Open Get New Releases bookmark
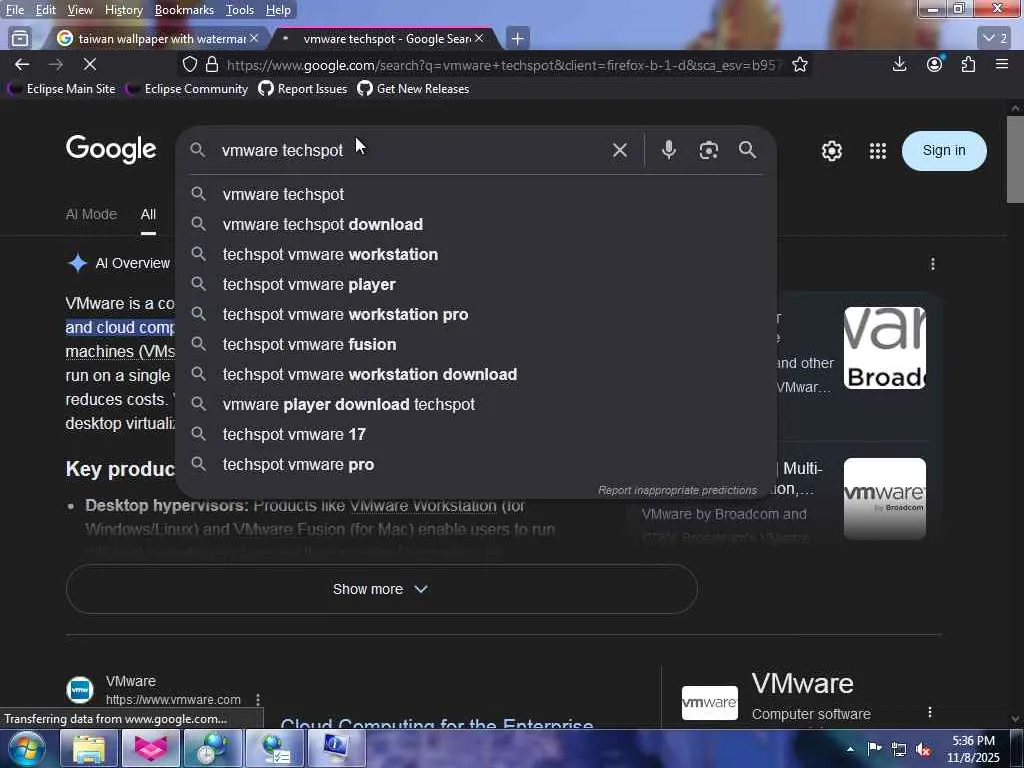Image resolution: width=1024 pixels, height=768 pixels. tap(413, 89)
